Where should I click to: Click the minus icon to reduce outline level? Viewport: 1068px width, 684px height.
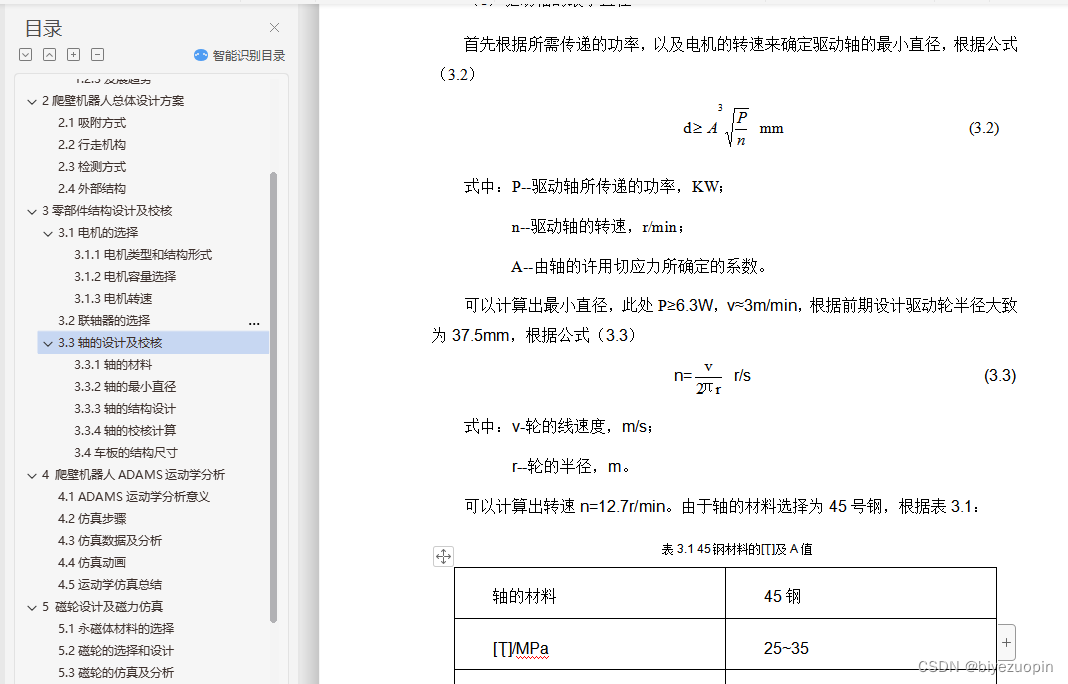click(97, 55)
